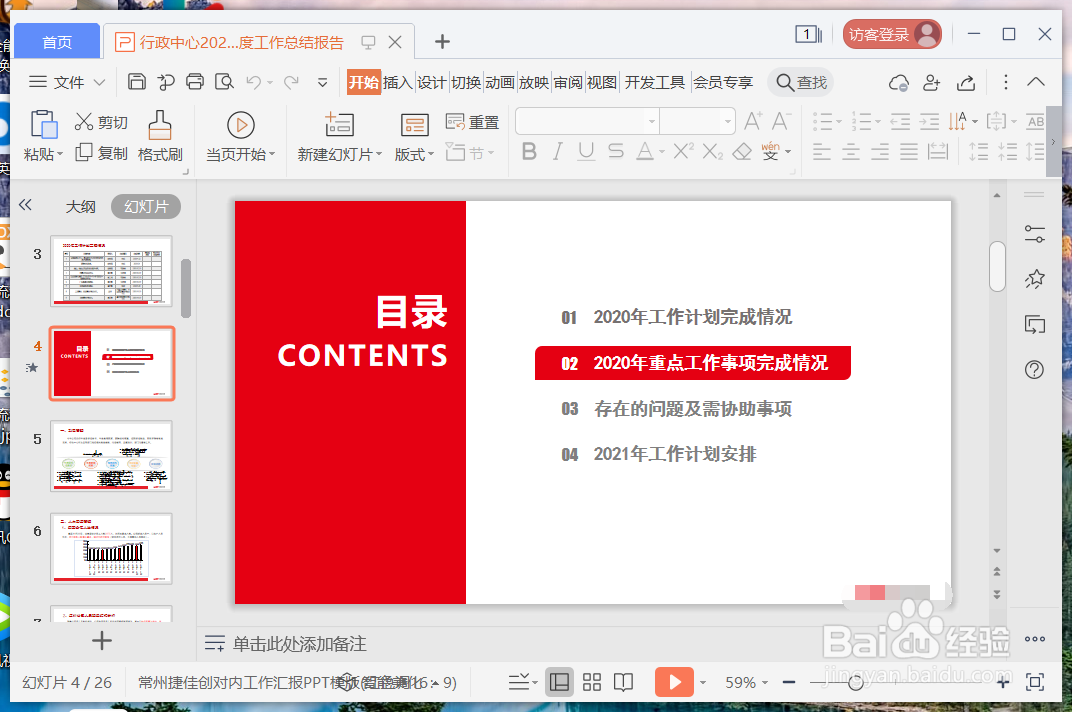
Task: Click the star animation icon in right sidebar
Action: pyautogui.click(x=1034, y=278)
